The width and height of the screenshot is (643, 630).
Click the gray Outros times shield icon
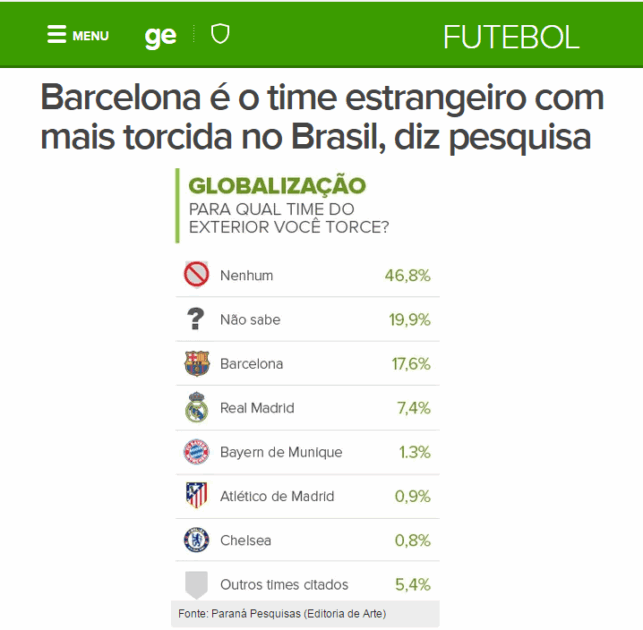pos(197,584)
